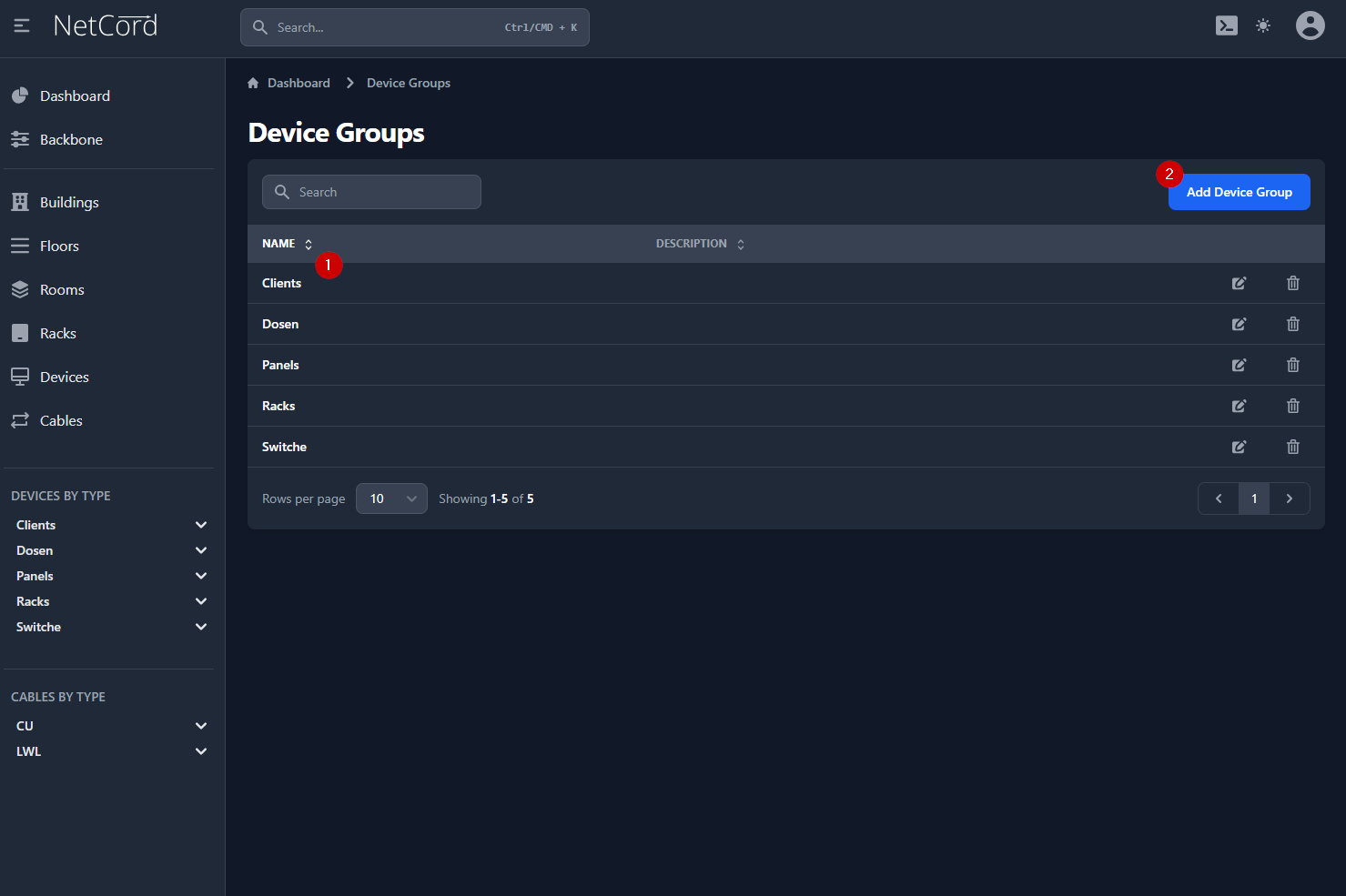Screen dimensions: 1346x896
Task: Click the Cables arrows icon
Action: click(x=20, y=420)
